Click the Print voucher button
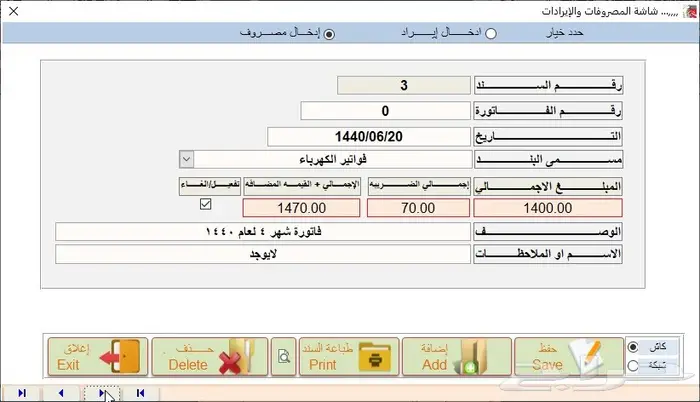Image resolution: width=700 pixels, height=402 pixels. coord(349,356)
